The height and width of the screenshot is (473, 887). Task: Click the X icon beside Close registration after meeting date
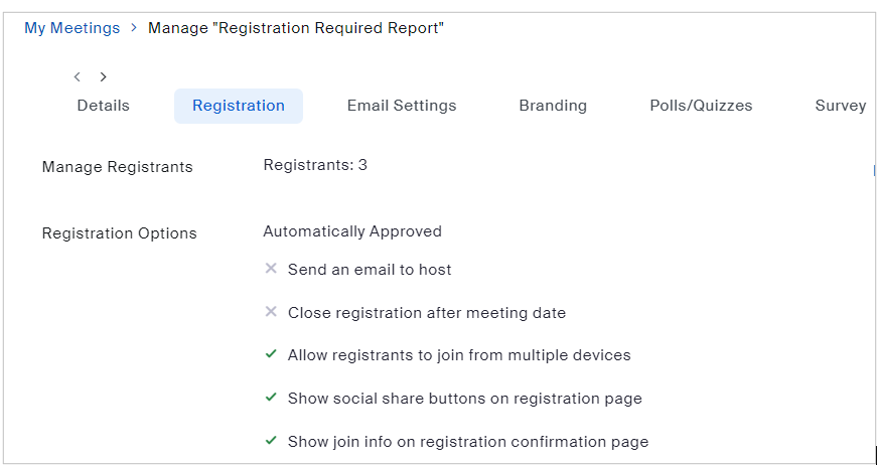(270, 312)
